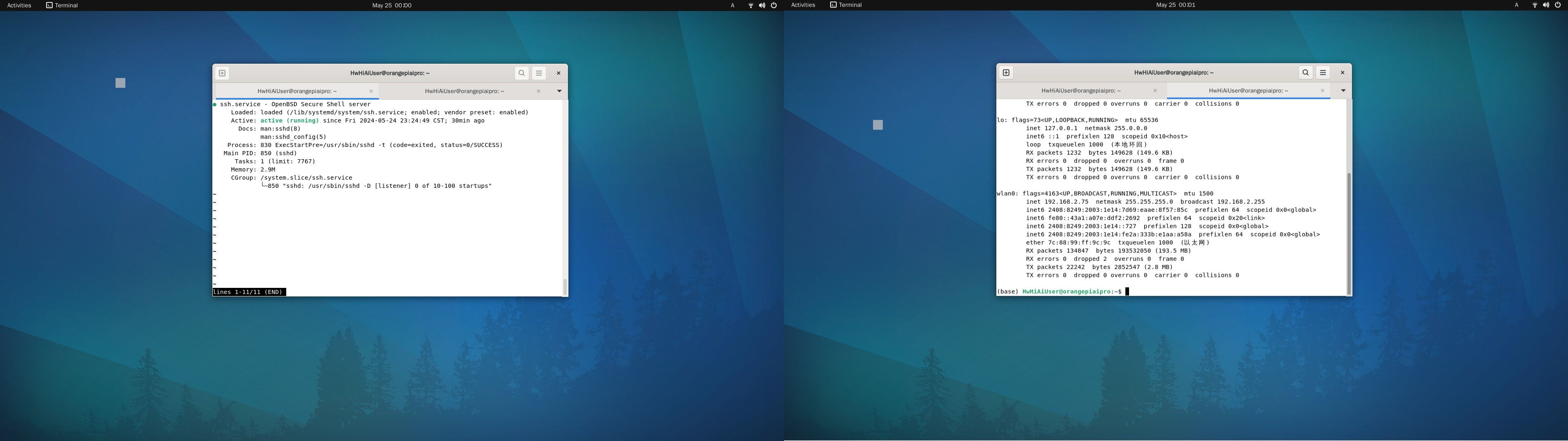Close inactive second tab in ssh.service window
This screenshot has height=441, width=1568.
(x=538, y=91)
